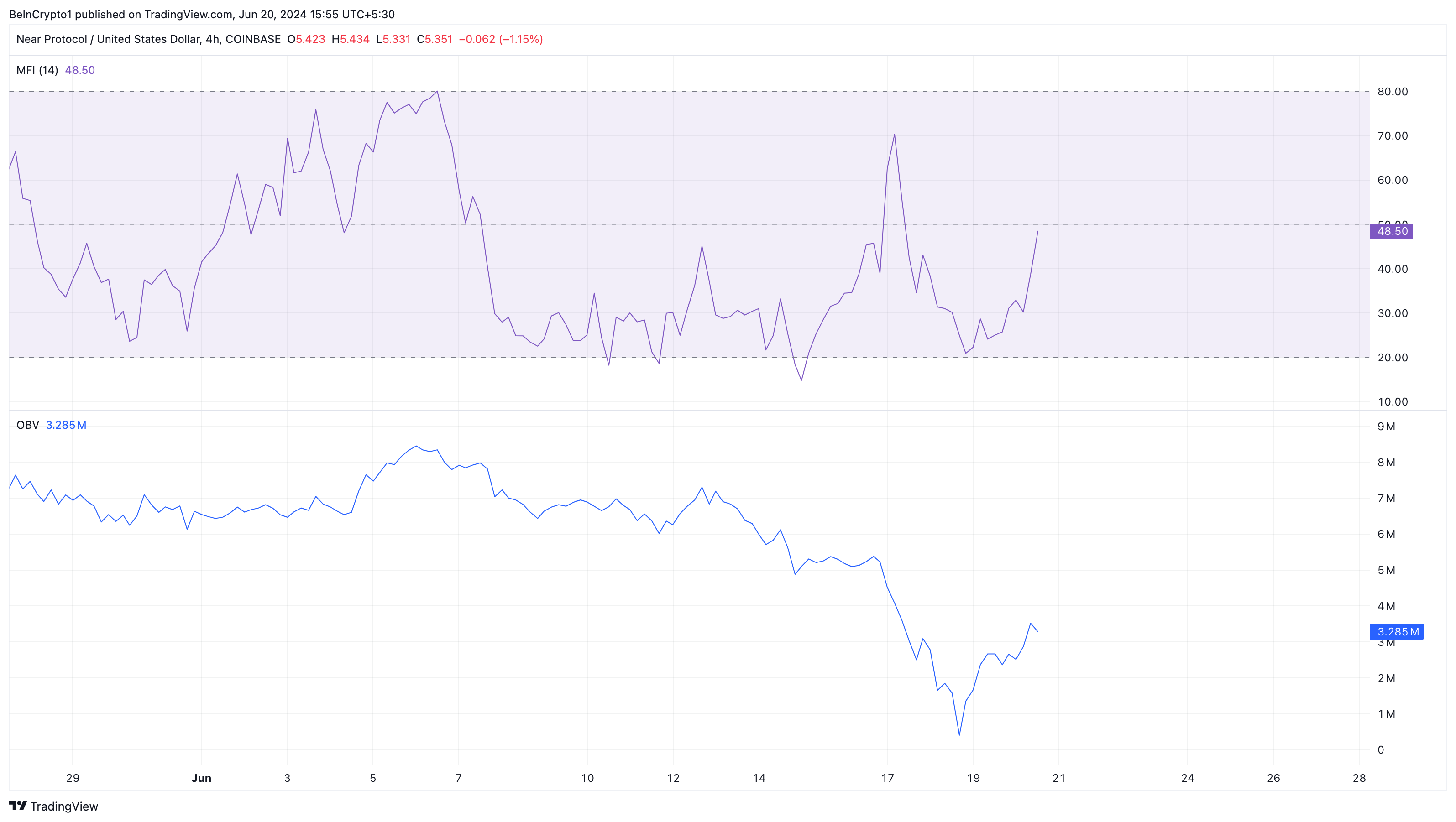The image size is (1456, 822).
Task: Click the OBV indicator label
Action: 28,425
